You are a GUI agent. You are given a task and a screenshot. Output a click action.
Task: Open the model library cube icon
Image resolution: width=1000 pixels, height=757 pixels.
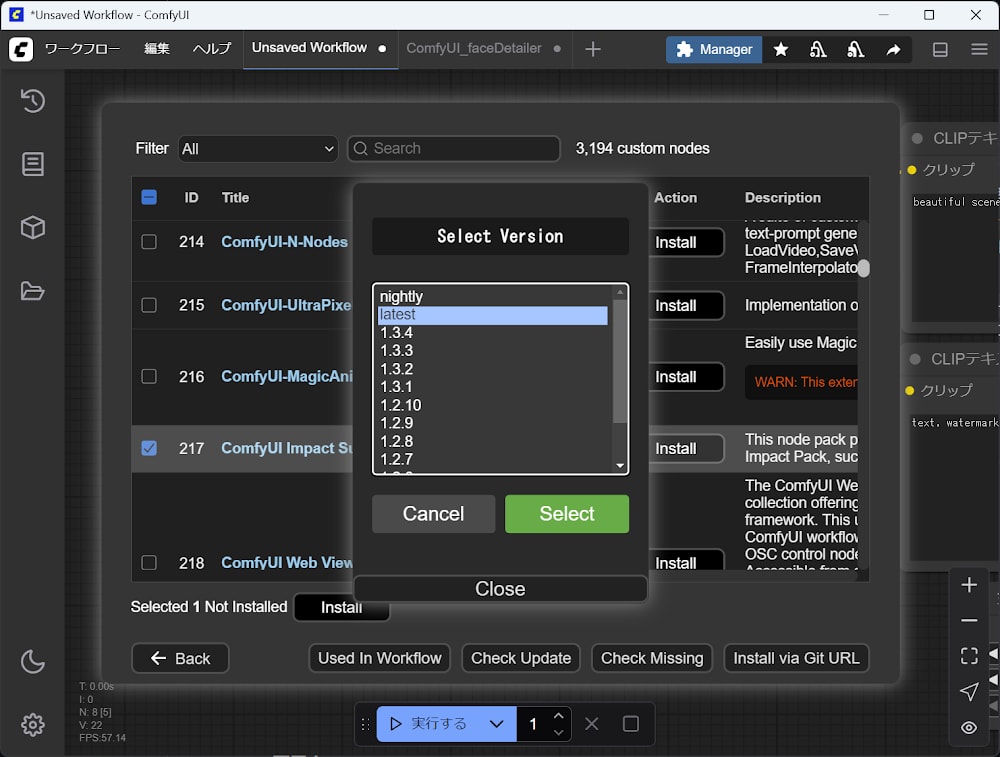coord(33,228)
